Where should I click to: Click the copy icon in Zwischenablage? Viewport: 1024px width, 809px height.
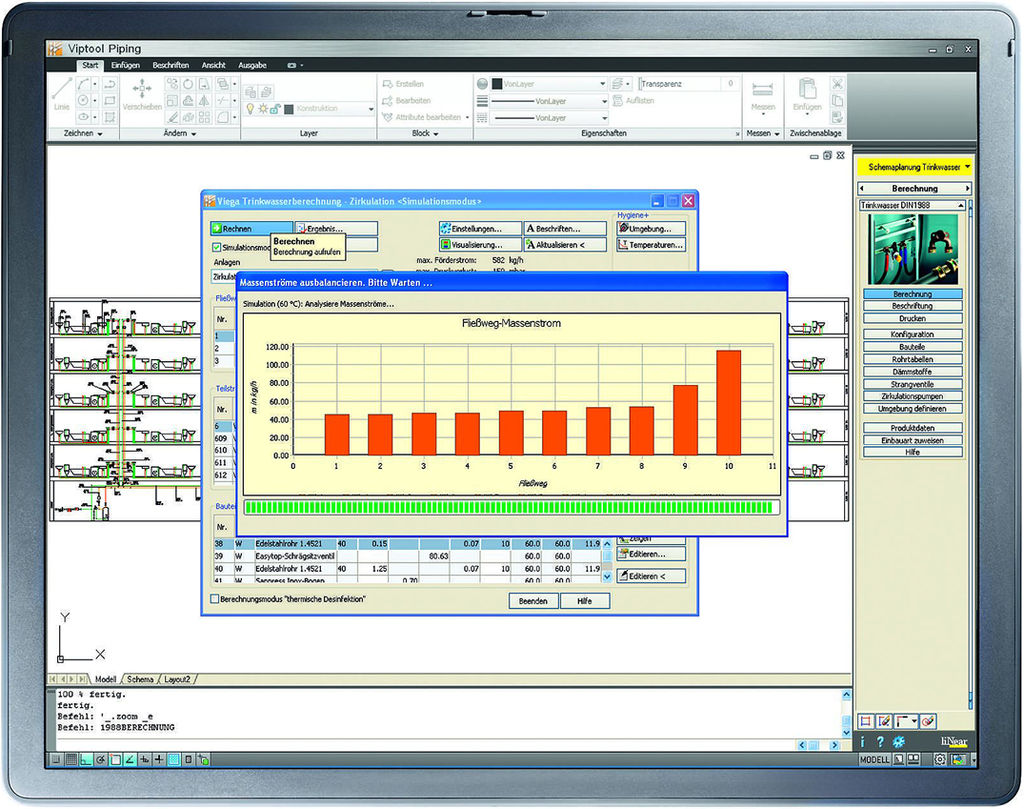pyautogui.click(x=837, y=101)
